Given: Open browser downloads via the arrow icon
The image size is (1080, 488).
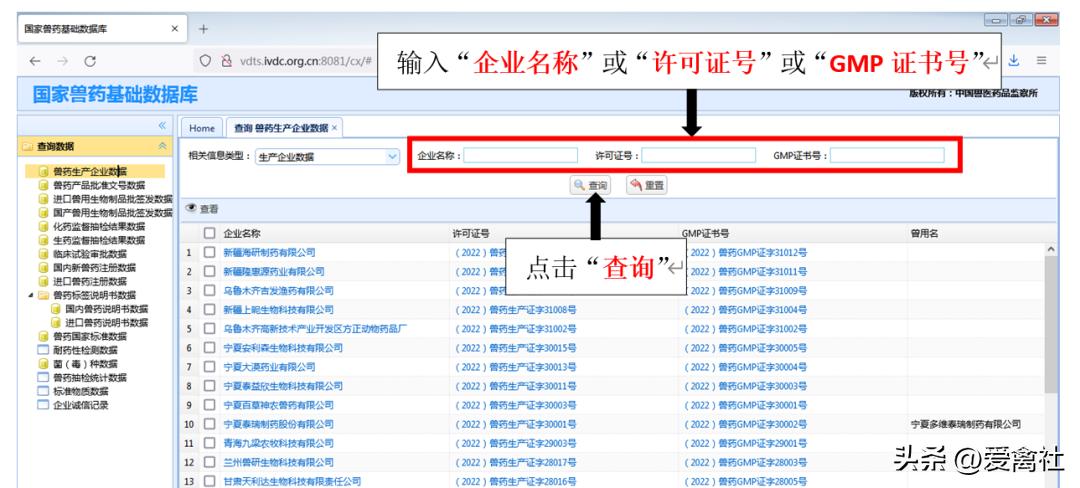Looking at the screenshot, I should pos(1013,61).
